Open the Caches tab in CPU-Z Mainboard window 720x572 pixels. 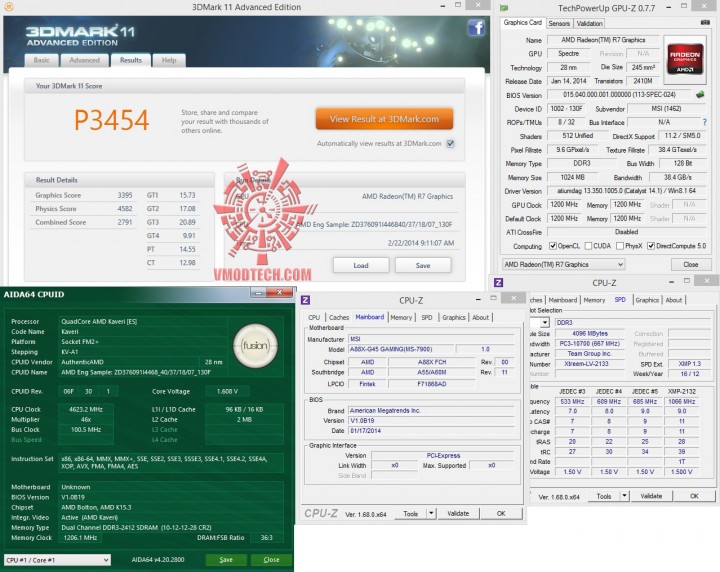pos(339,317)
